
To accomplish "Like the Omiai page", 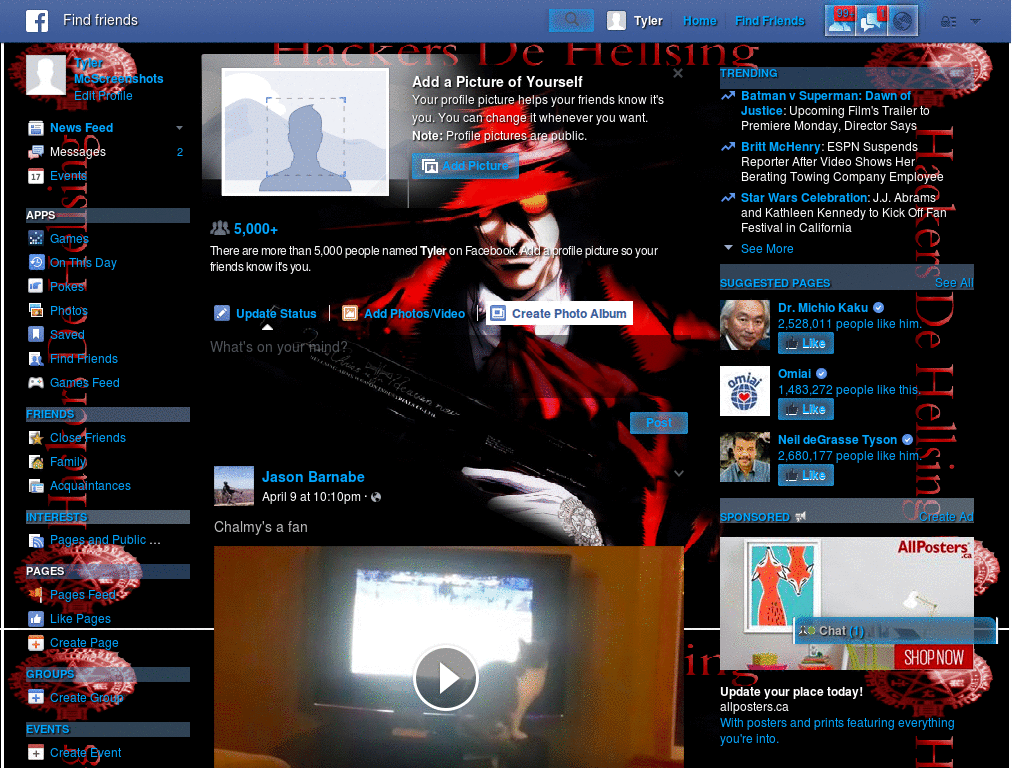I will [x=806, y=409].
